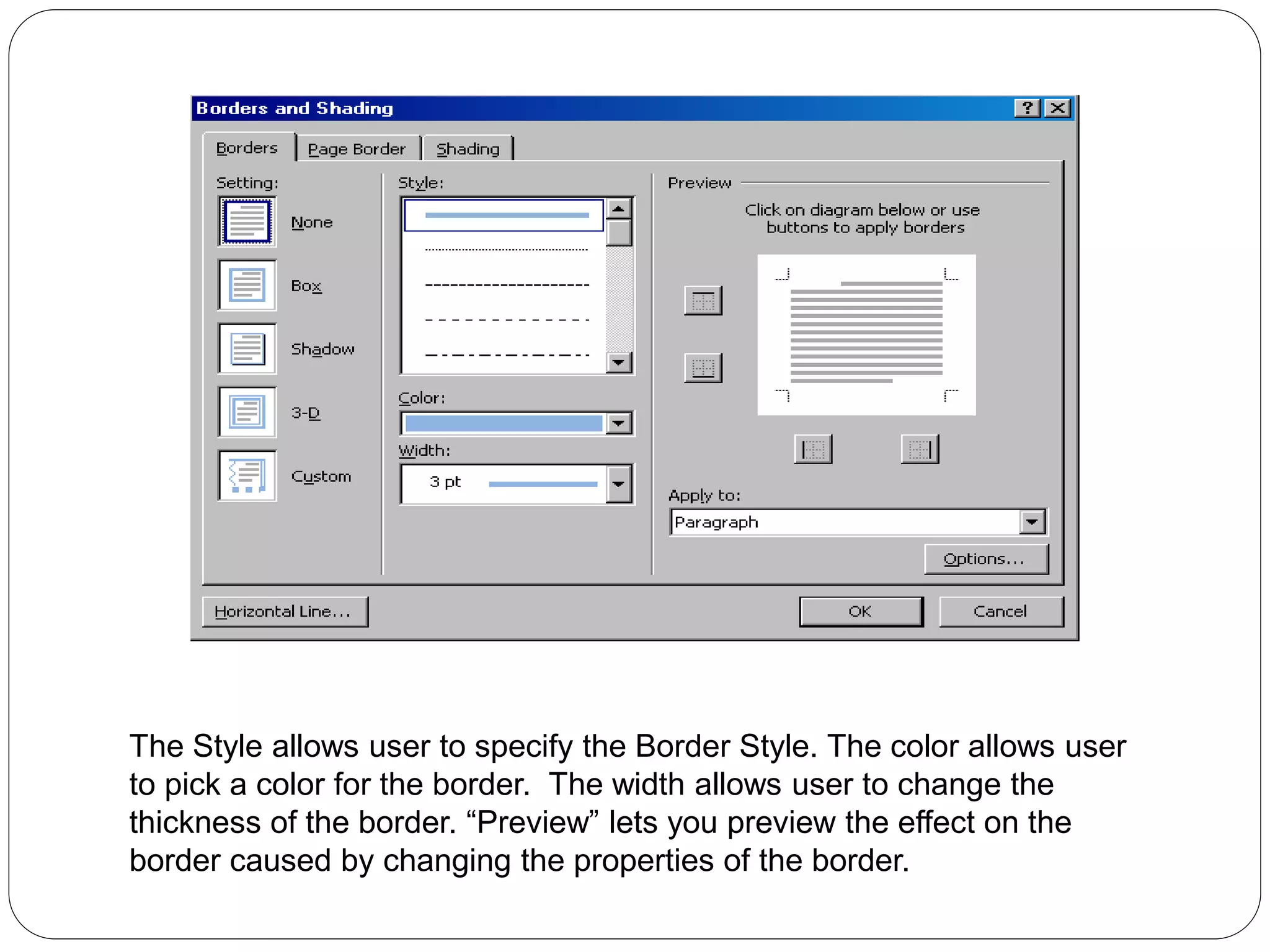Click the blue color swatch in Color box
Image resolution: width=1270 pixels, height=952 pixels.
coord(504,423)
